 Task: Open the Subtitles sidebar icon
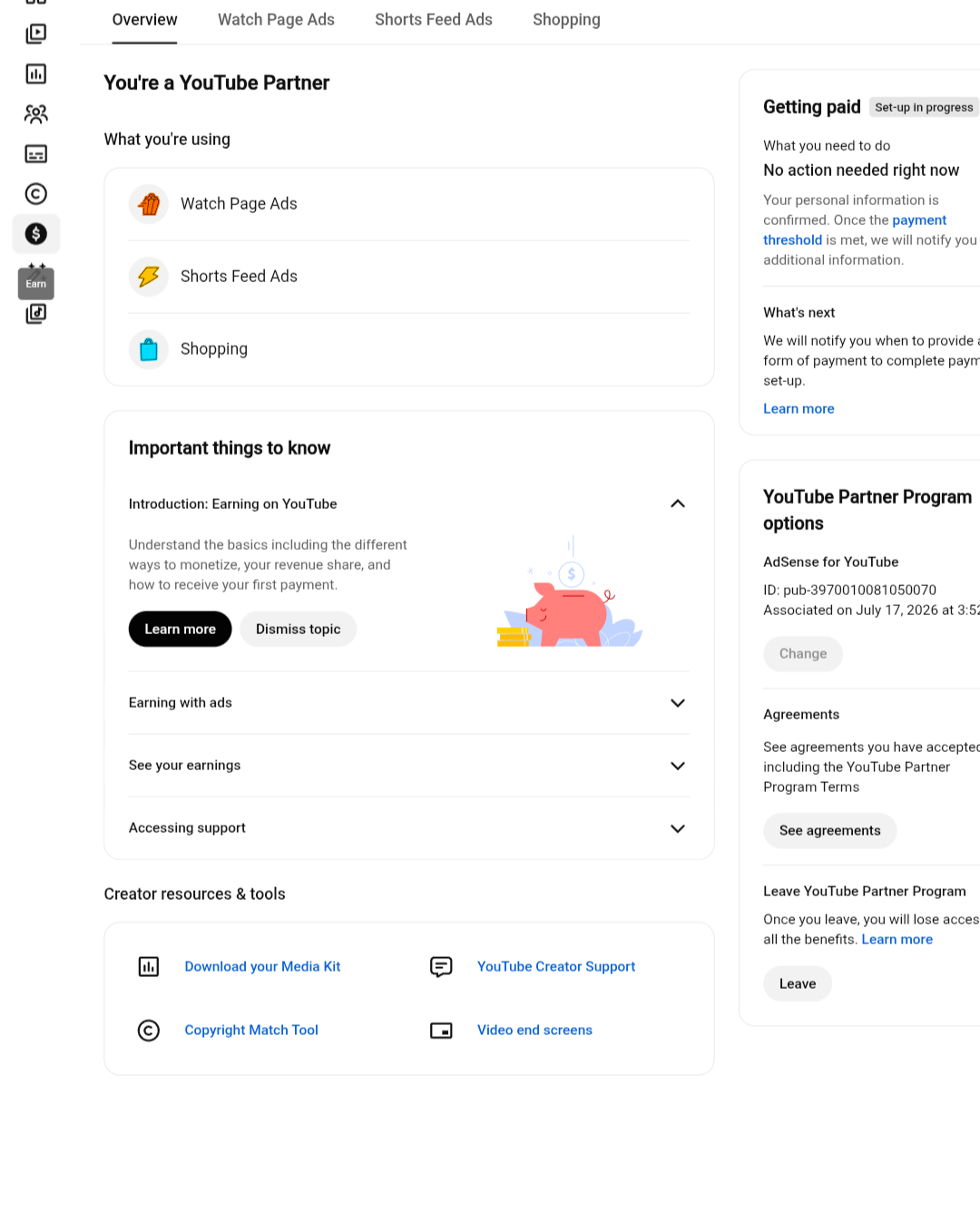tap(36, 154)
